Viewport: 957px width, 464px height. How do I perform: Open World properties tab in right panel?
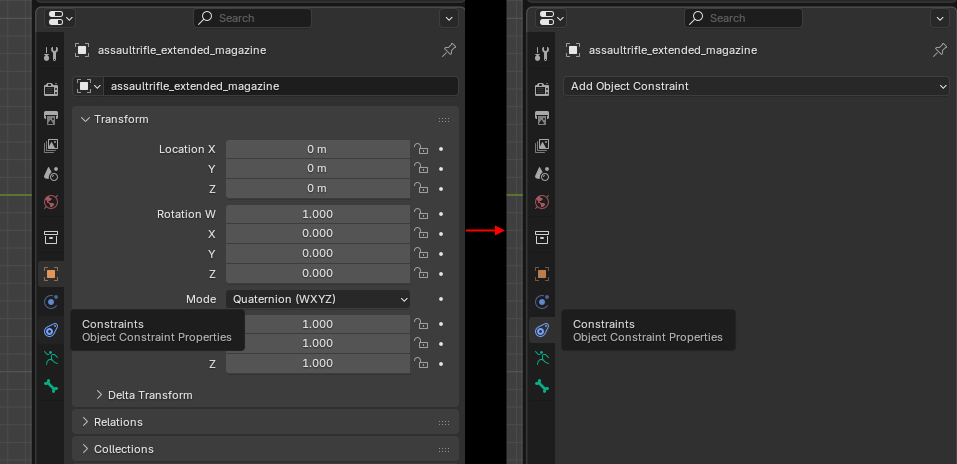click(542, 201)
